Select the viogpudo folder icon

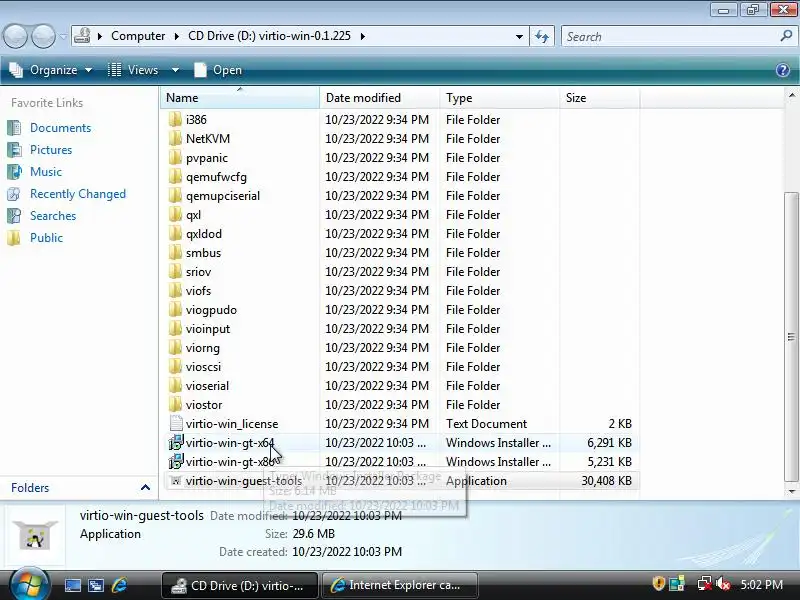click(175, 310)
